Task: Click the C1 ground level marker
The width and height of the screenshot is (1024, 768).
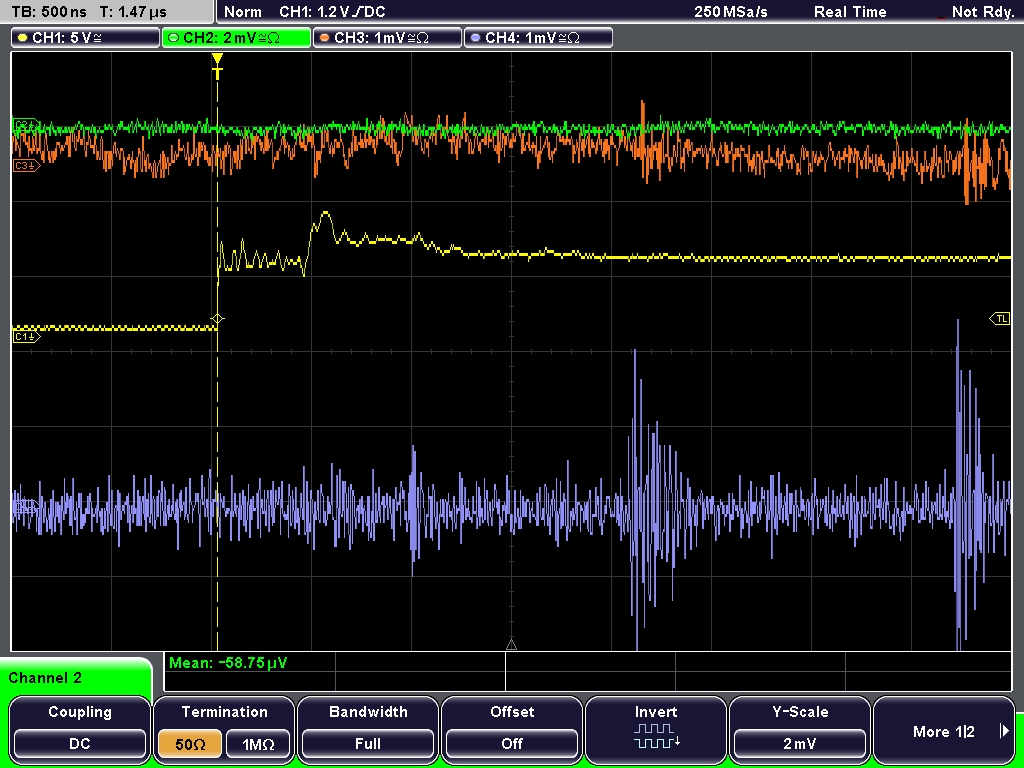Action: point(26,336)
